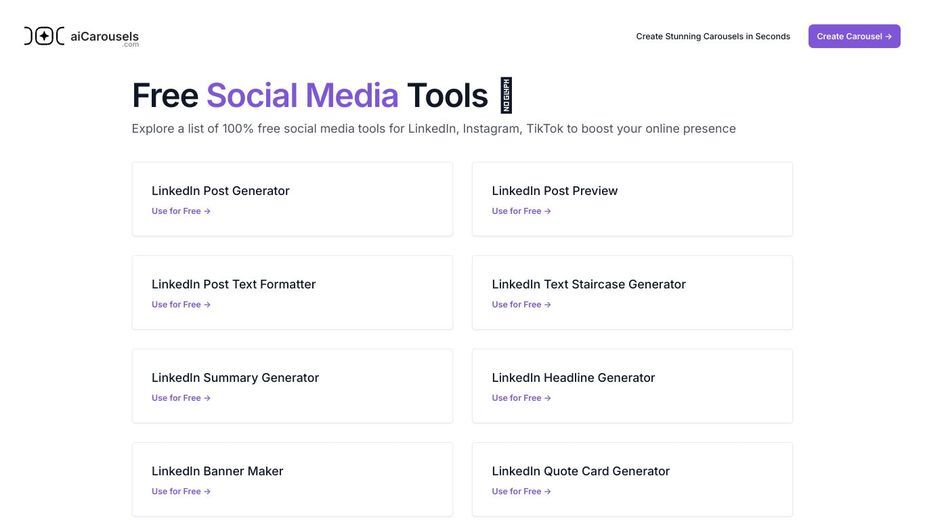This screenshot has width=925, height=520.
Task: Click Use for Free under LinkedIn Post Generator
Action: coord(181,211)
